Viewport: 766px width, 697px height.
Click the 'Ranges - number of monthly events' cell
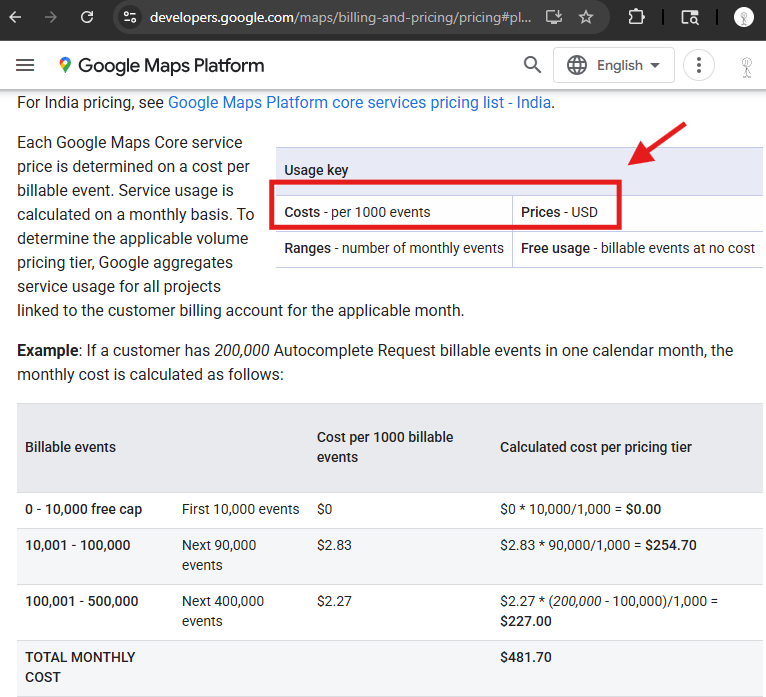pos(394,249)
